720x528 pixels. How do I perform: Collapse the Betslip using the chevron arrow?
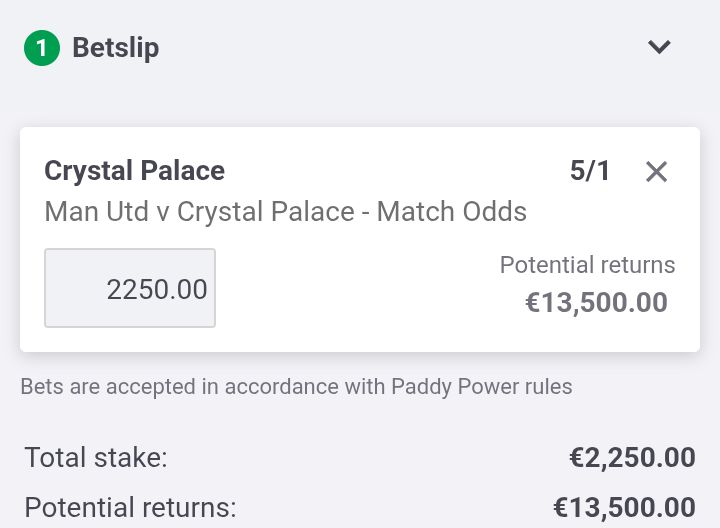pos(659,47)
